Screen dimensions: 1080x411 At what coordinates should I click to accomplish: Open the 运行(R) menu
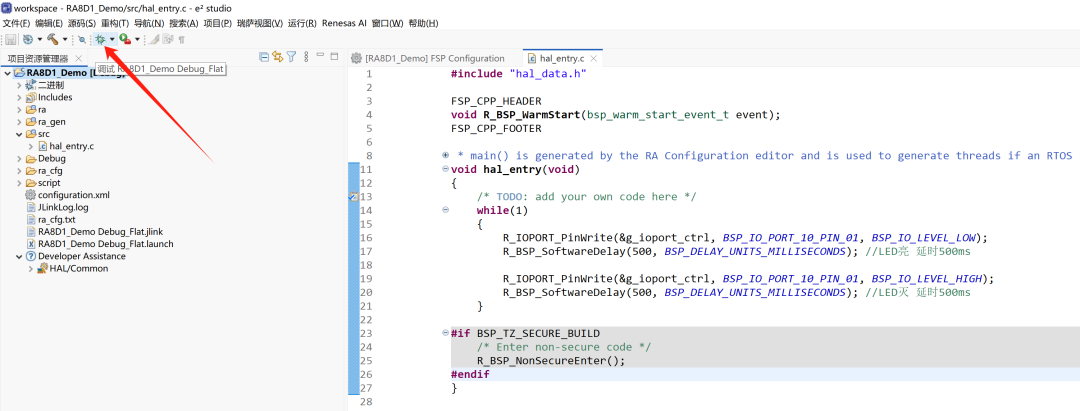[302, 23]
